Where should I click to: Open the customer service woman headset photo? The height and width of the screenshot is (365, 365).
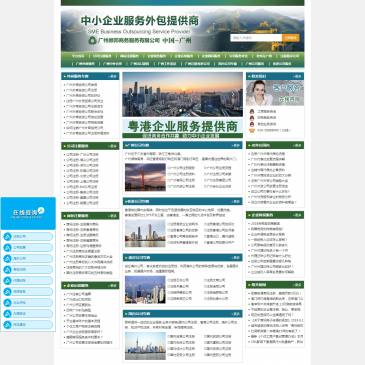click(275, 93)
